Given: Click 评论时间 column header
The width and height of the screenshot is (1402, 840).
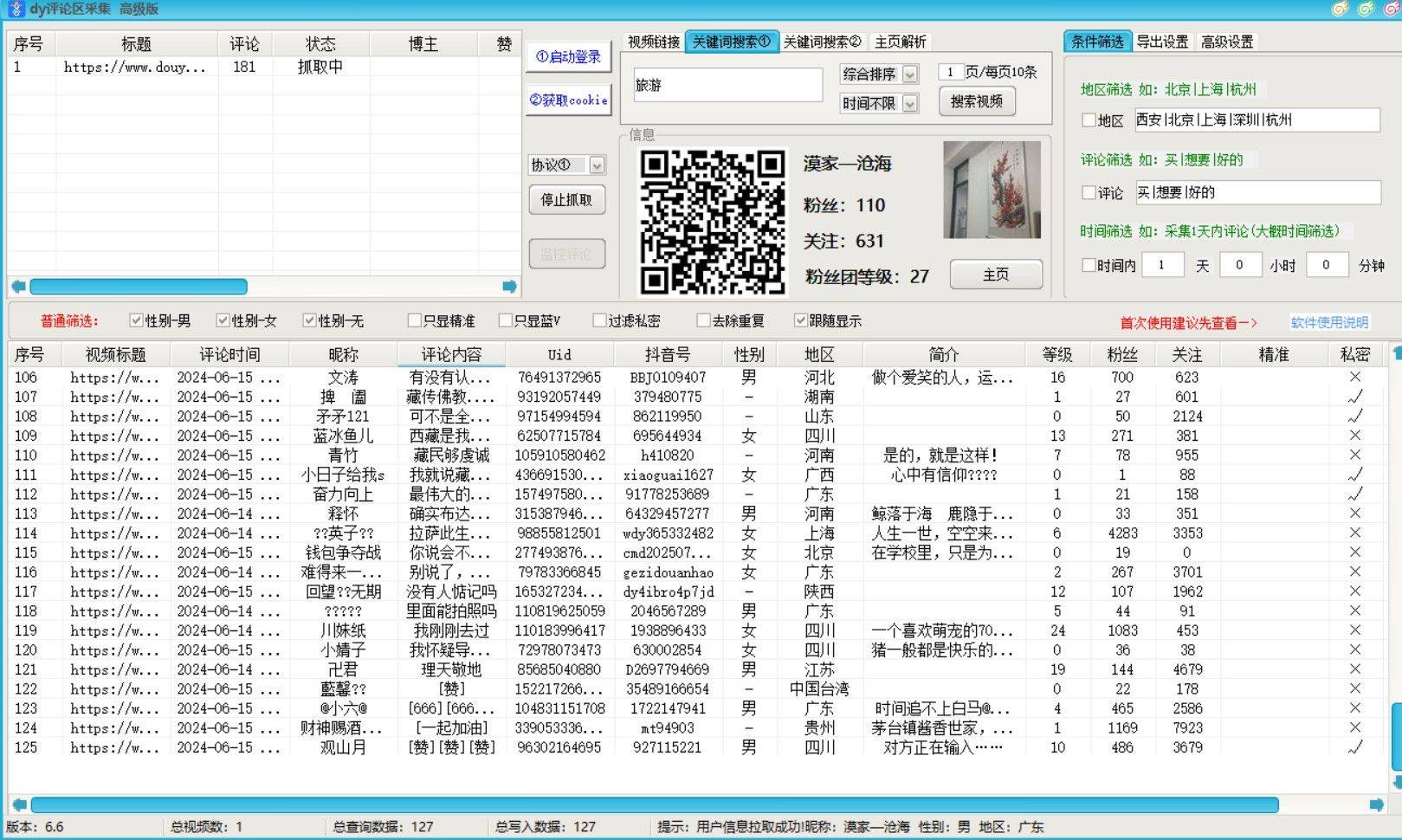Looking at the screenshot, I should (229, 355).
